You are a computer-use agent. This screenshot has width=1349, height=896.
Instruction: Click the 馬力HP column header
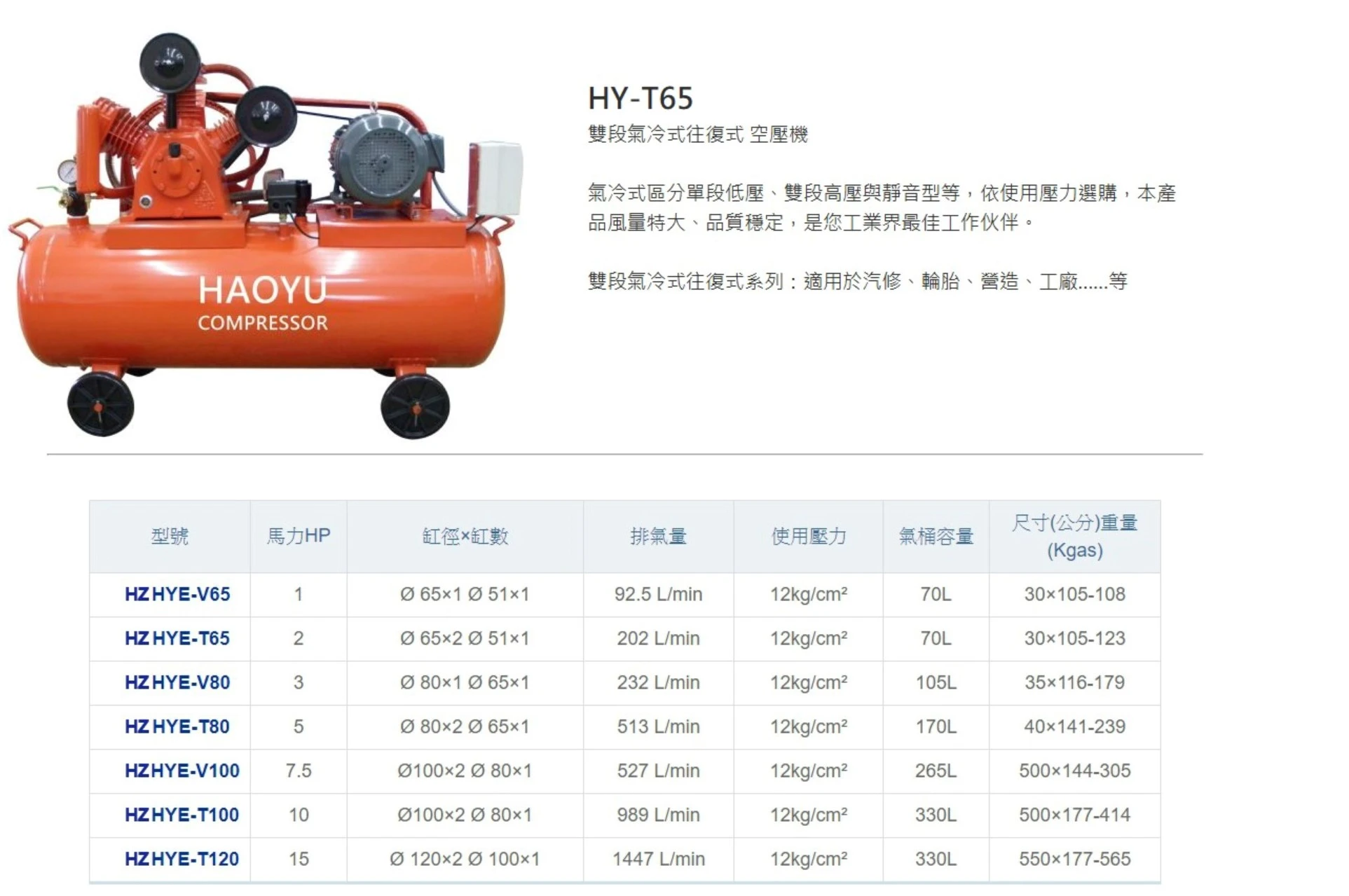(299, 536)
